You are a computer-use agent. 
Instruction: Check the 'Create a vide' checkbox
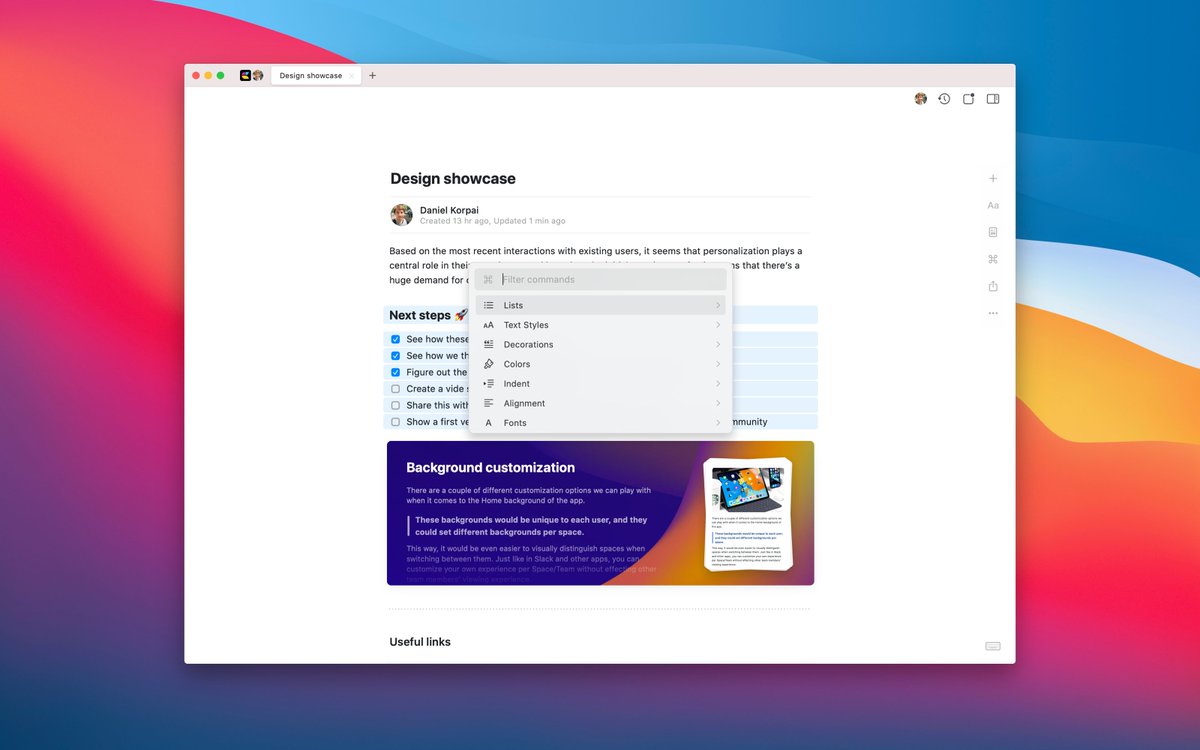[x=396, y=389]
